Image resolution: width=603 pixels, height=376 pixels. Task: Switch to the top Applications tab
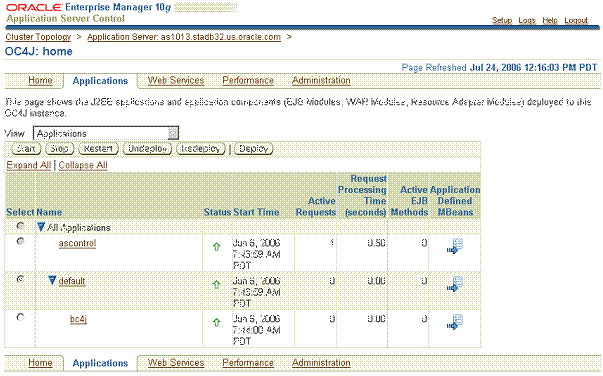coord(100,81)
